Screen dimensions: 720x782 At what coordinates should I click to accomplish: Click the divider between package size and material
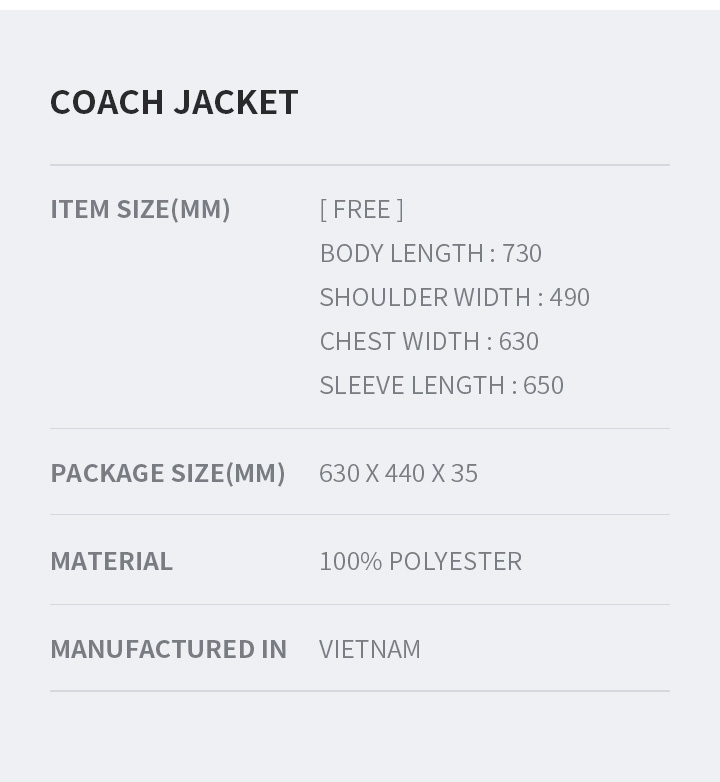(360, 515)
